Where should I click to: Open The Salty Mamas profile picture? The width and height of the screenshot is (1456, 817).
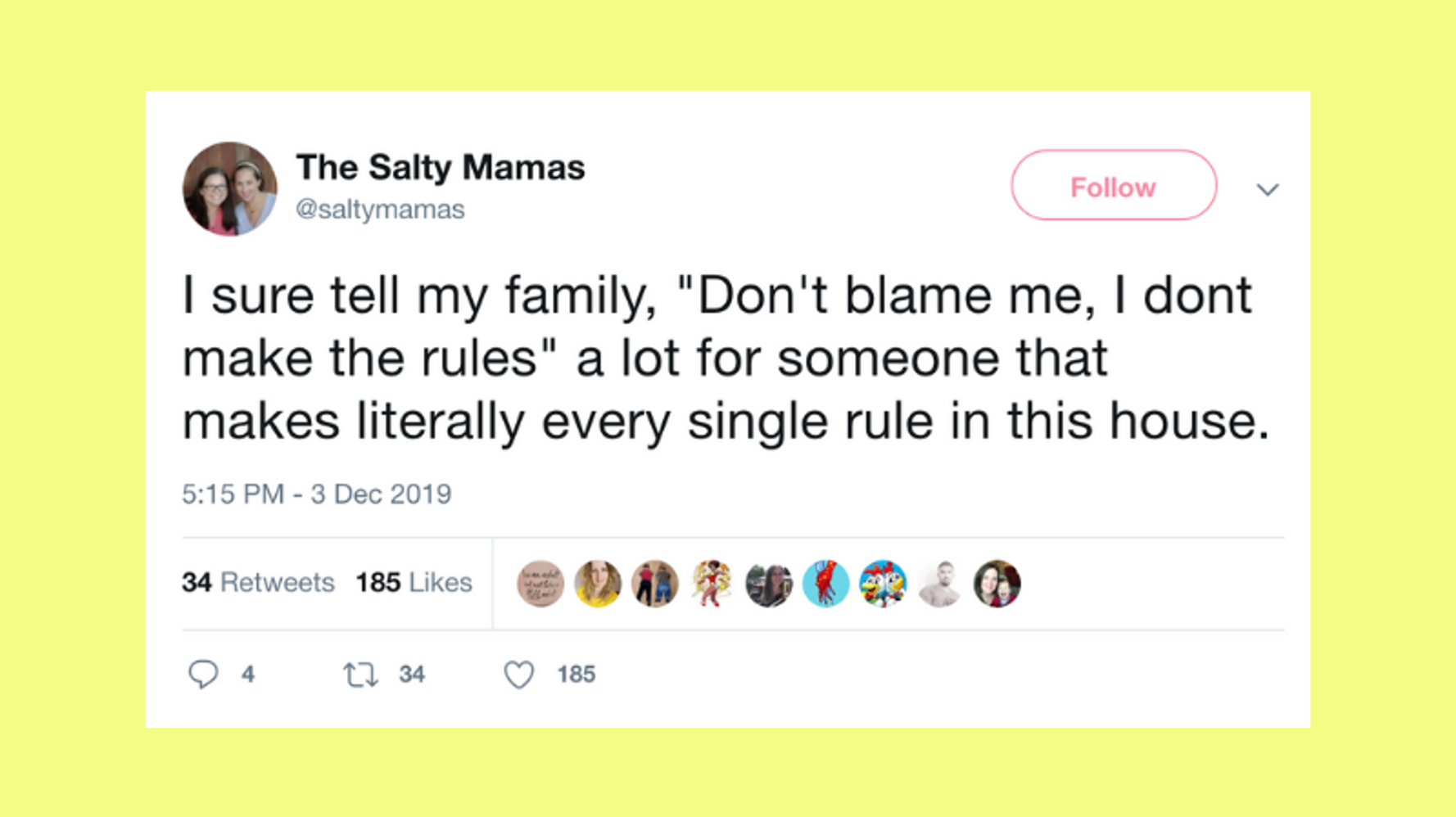pos(229,189)
